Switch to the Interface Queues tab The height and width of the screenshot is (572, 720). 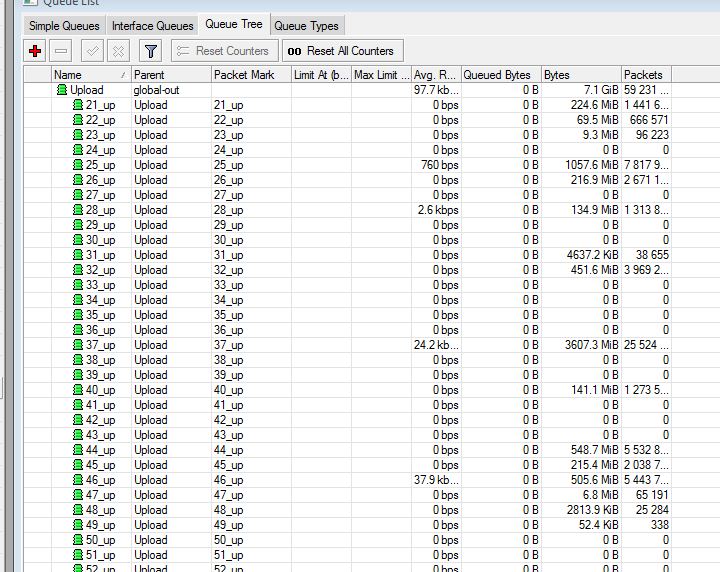pyautogui.click(x=152, y=26)
